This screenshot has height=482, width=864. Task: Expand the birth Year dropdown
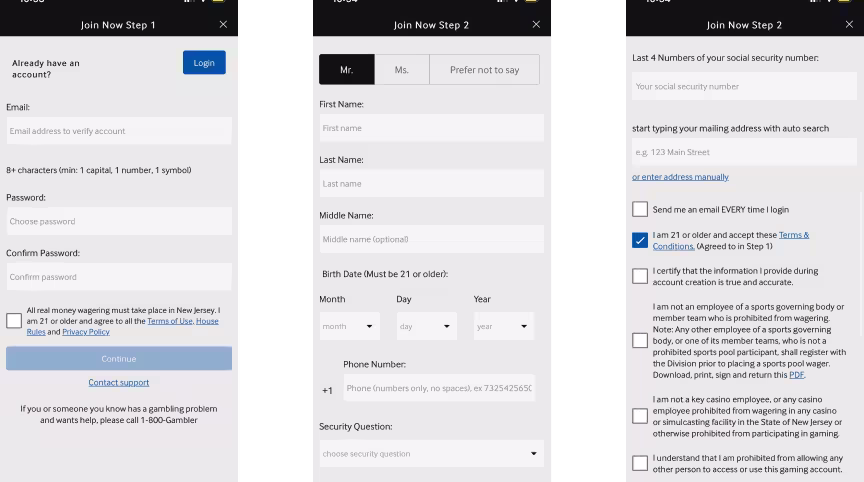503,326
